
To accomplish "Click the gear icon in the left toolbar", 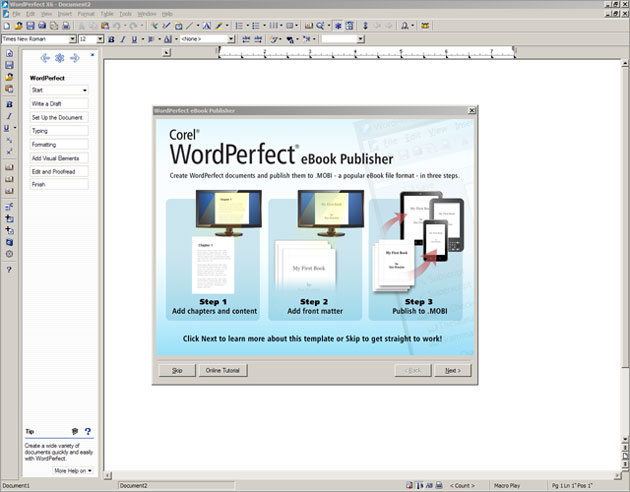I will pos(9,254).
